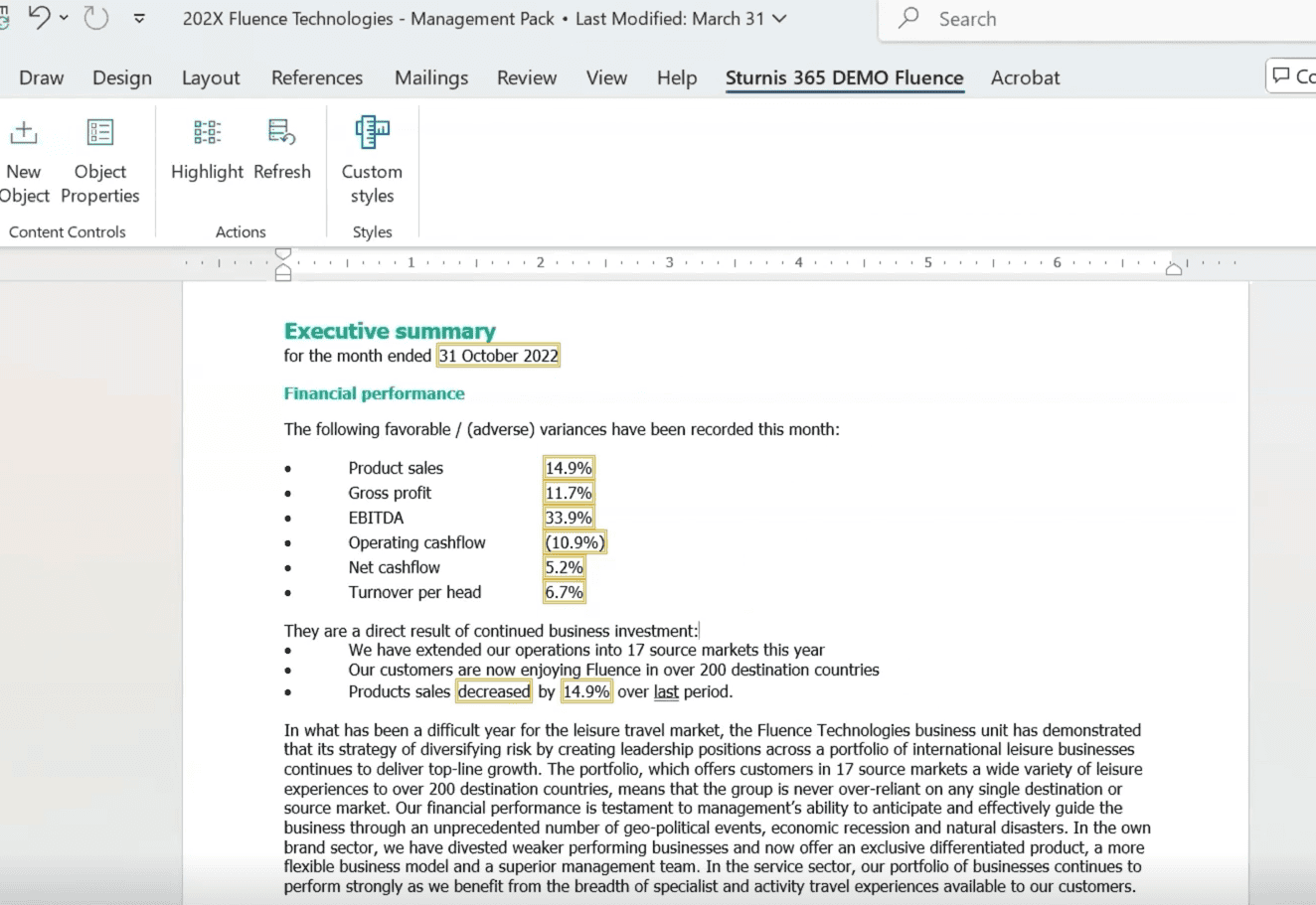
Task: Click the (10.9%) Operating cashflow field
Action: (575, 542)
